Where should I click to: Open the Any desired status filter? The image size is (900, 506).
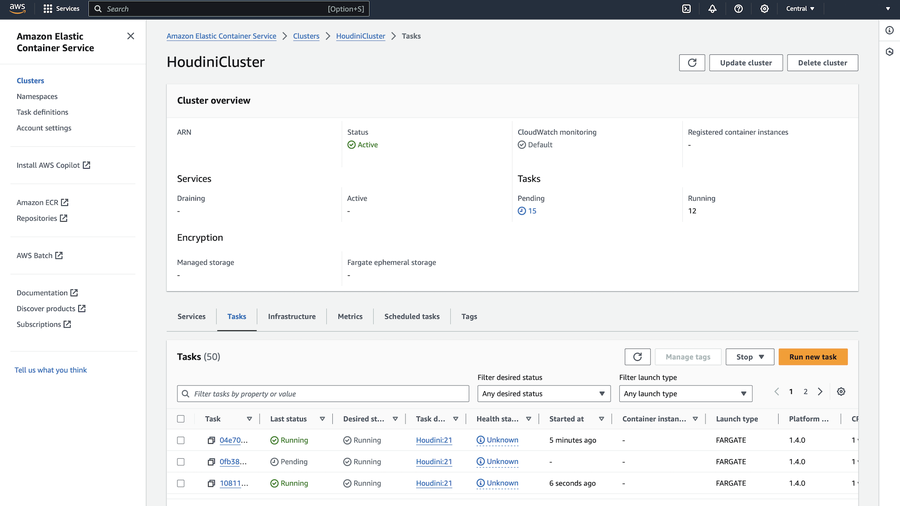543,394
